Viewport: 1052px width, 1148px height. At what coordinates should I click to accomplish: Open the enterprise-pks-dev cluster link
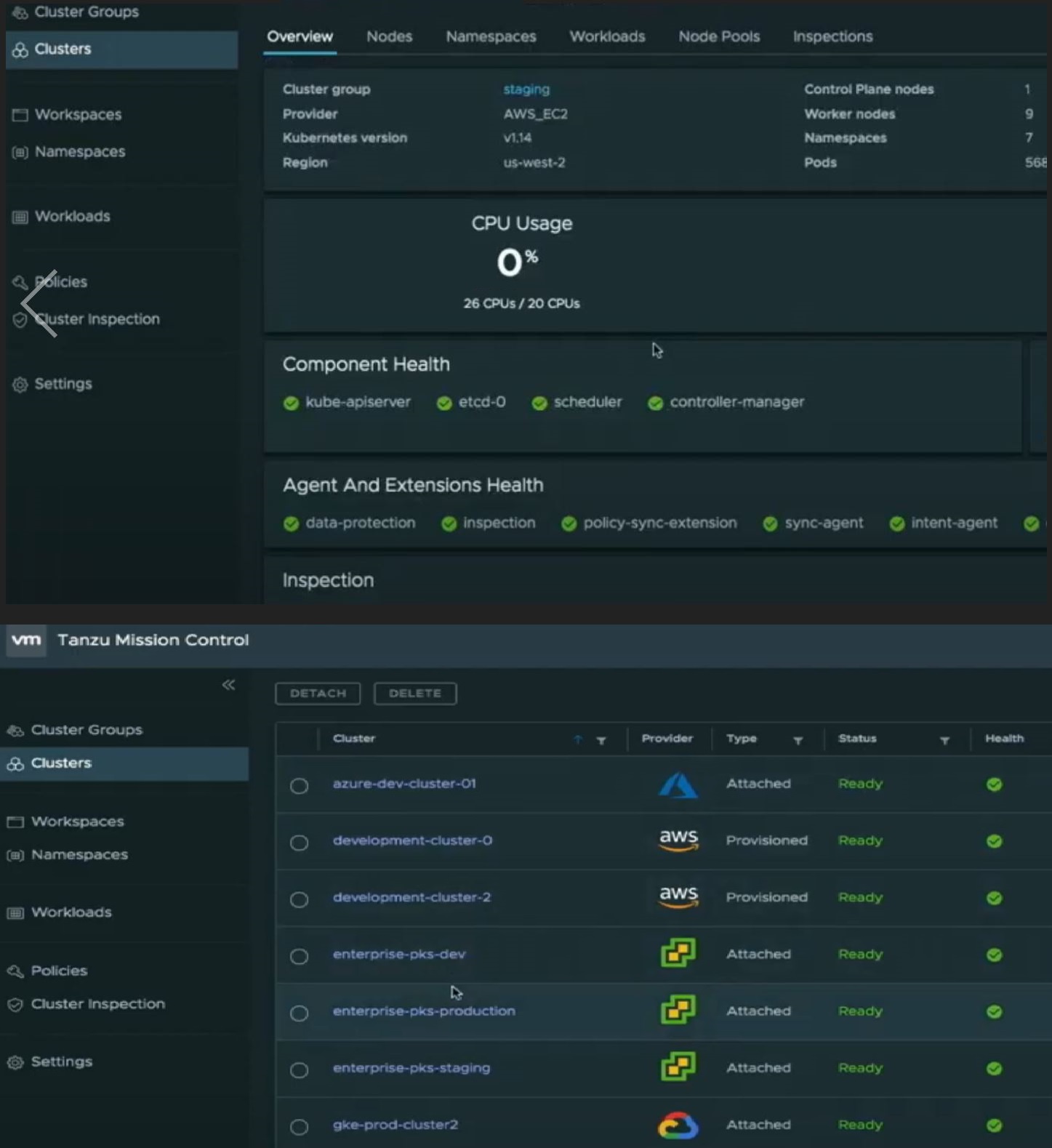(399, 954)
